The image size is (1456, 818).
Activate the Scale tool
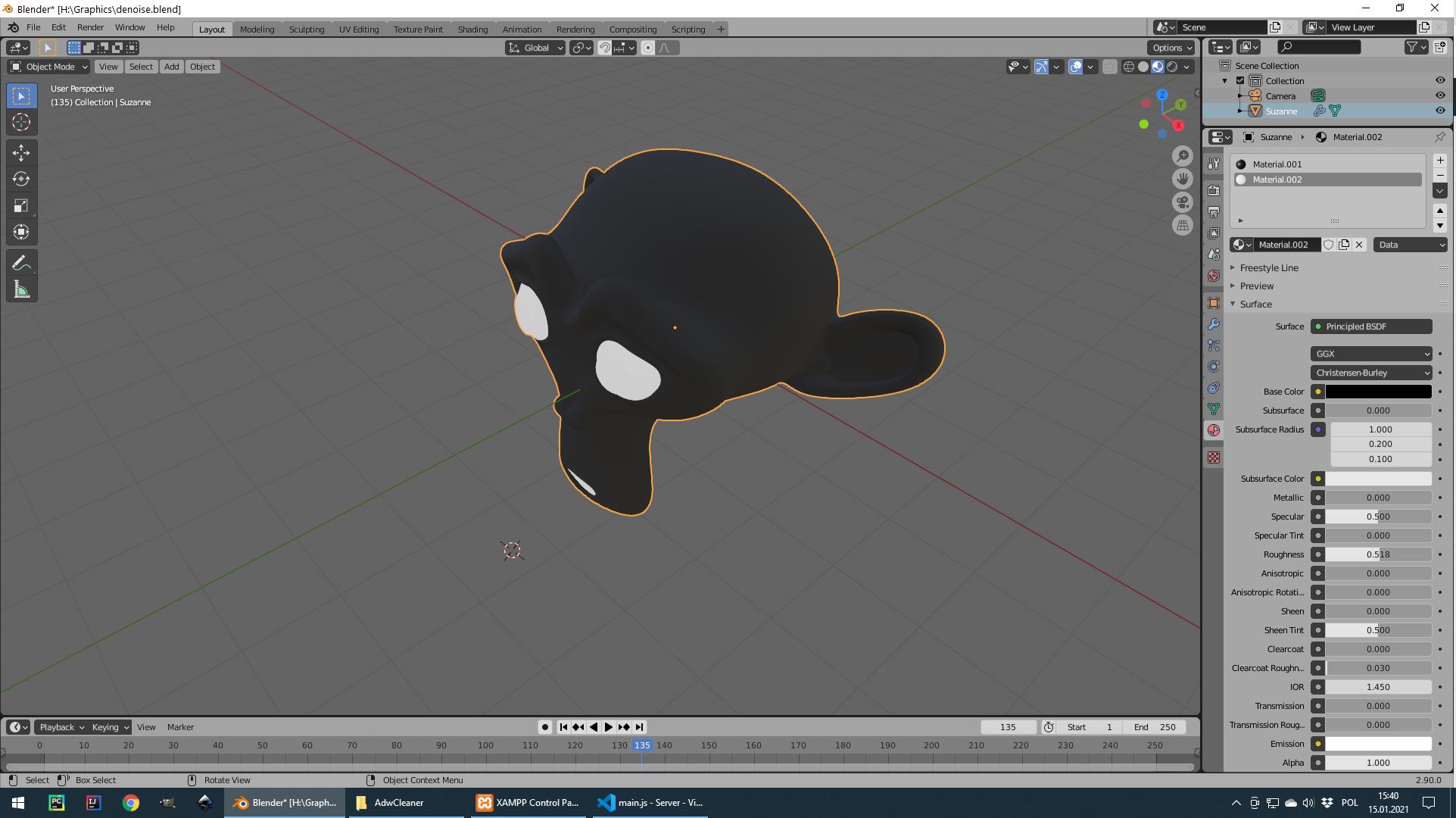(x=21, y=206)
